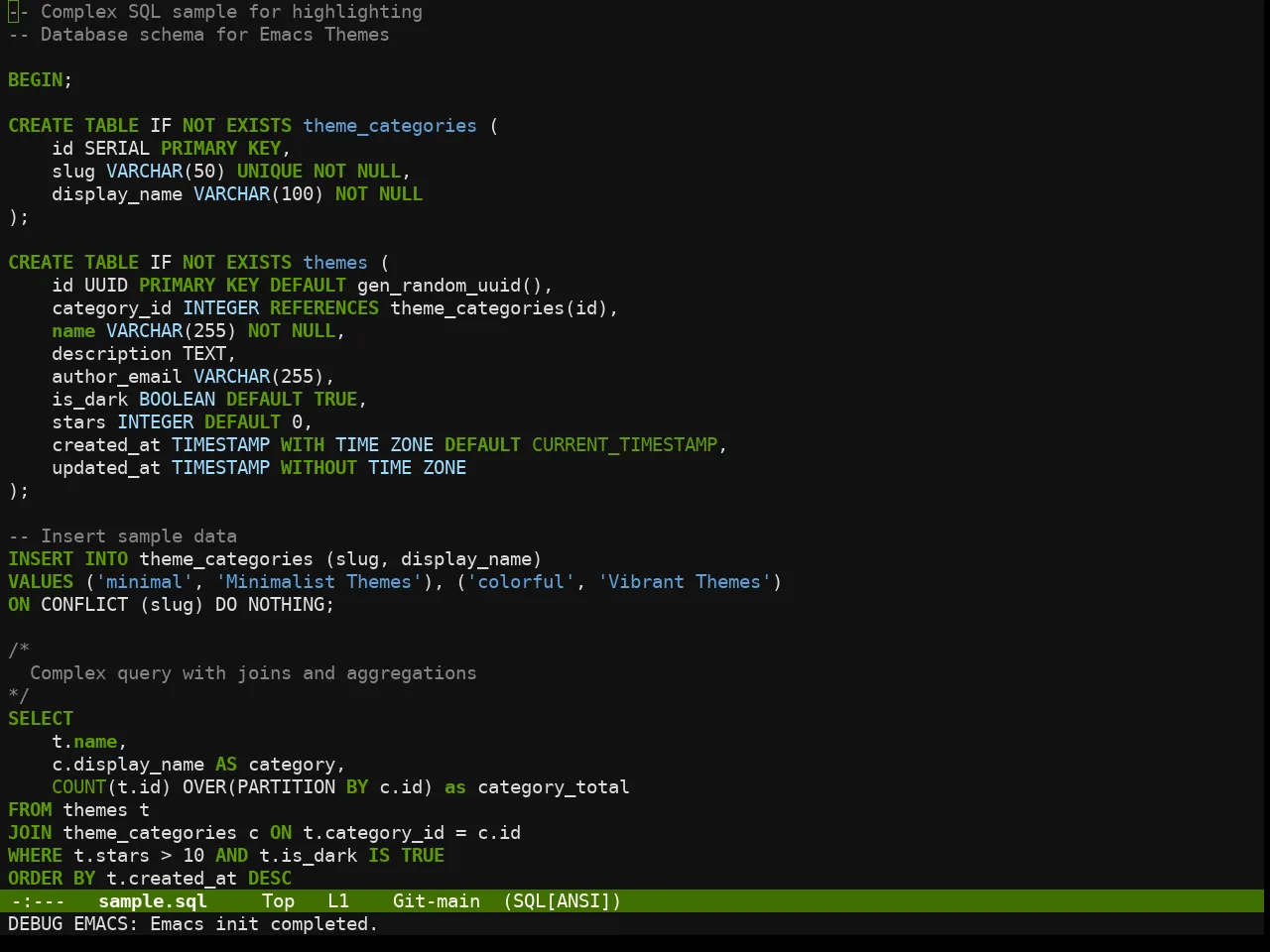Click the 'WITHOUT' keyword
Image resolution: width=1270 pixels, height=952 pixels.
click(318, 468)
